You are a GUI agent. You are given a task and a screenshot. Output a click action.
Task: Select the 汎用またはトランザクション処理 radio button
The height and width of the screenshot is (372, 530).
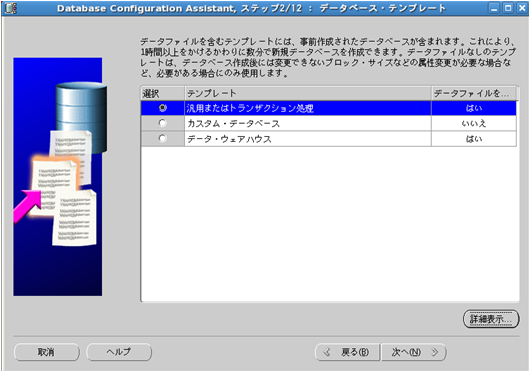click(163, 108)
